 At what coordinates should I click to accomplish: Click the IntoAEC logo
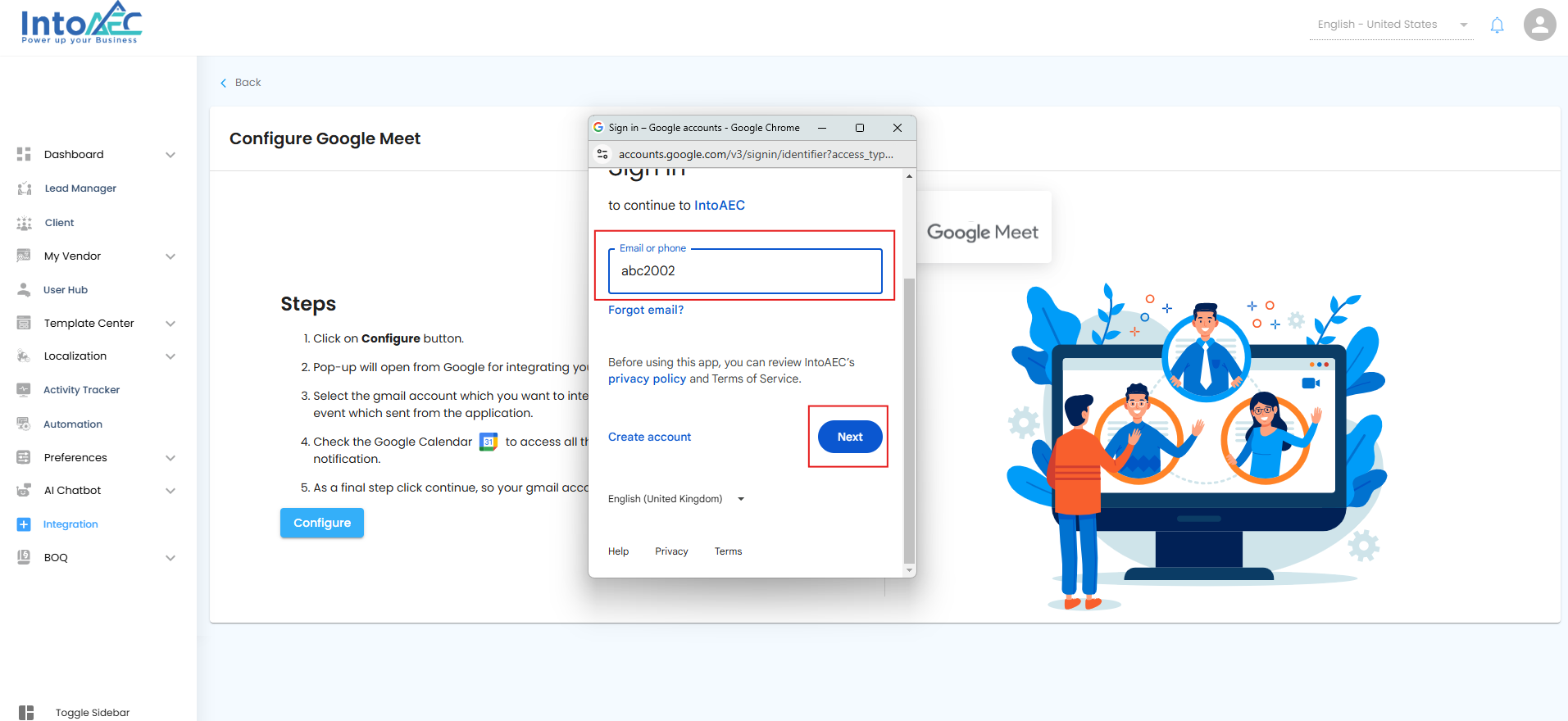tap(81, 23)
